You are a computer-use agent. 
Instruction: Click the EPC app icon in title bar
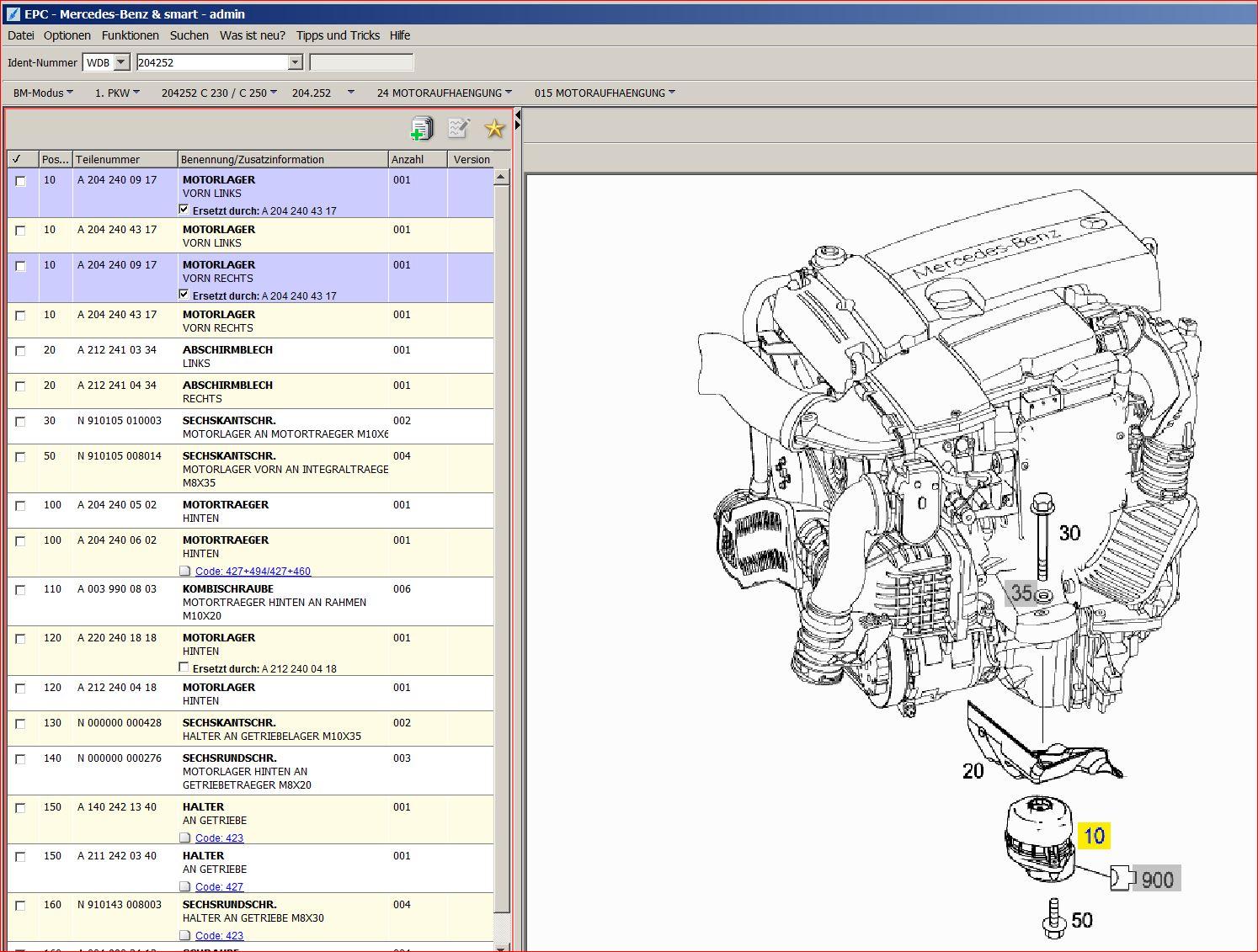(x=13, y=13)
